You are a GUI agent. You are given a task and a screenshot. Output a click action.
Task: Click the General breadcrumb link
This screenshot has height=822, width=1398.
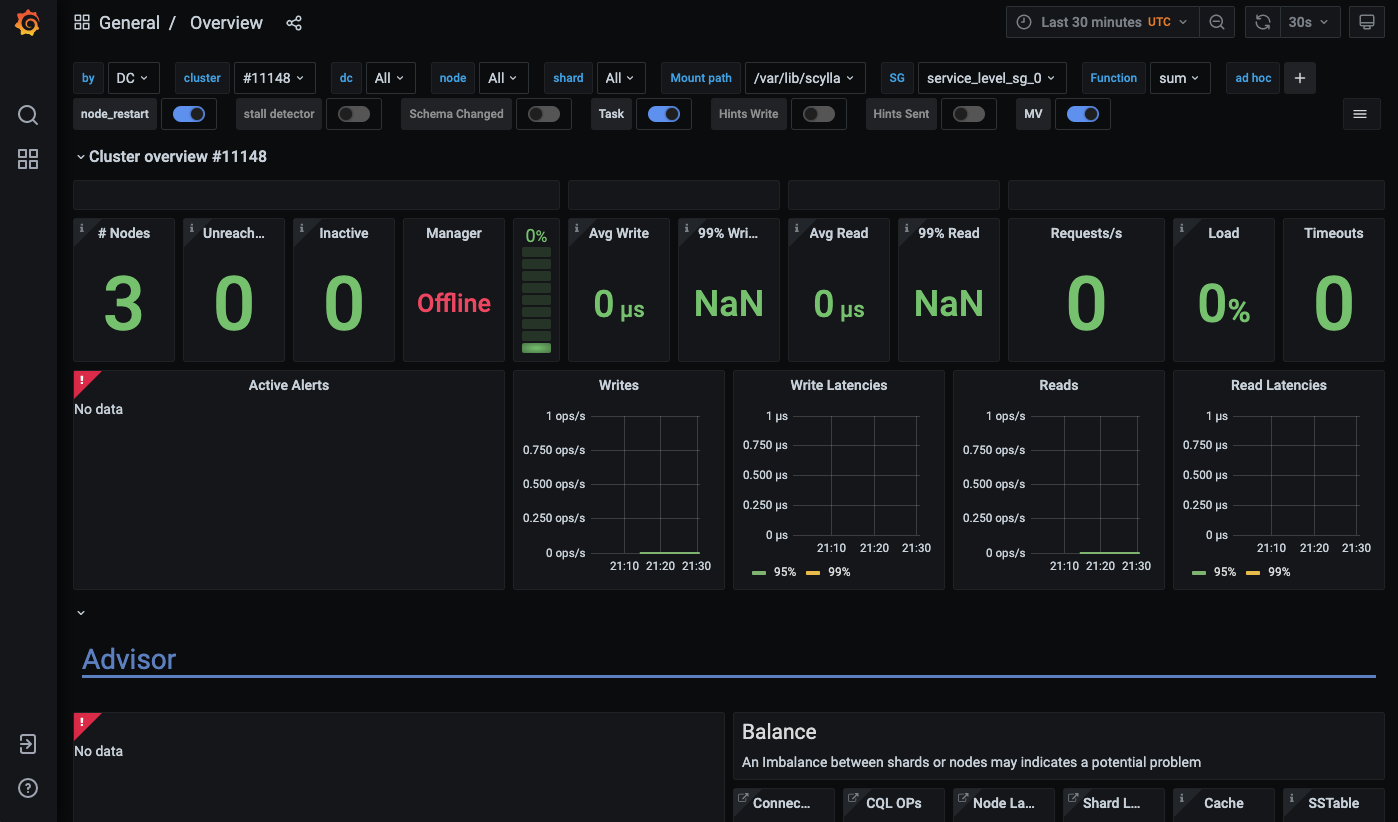129,23
